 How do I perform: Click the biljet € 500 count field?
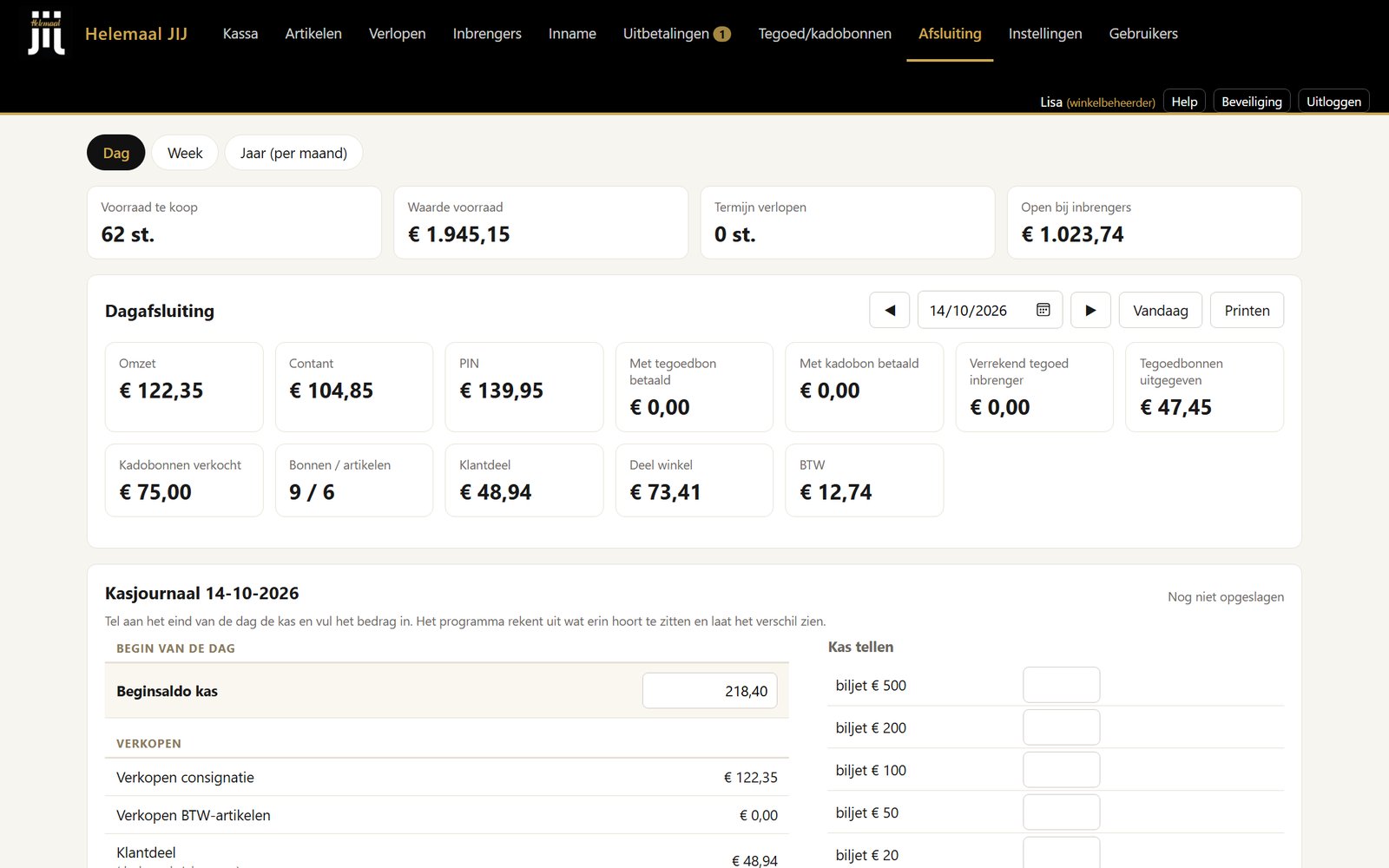coord(1061,685)
